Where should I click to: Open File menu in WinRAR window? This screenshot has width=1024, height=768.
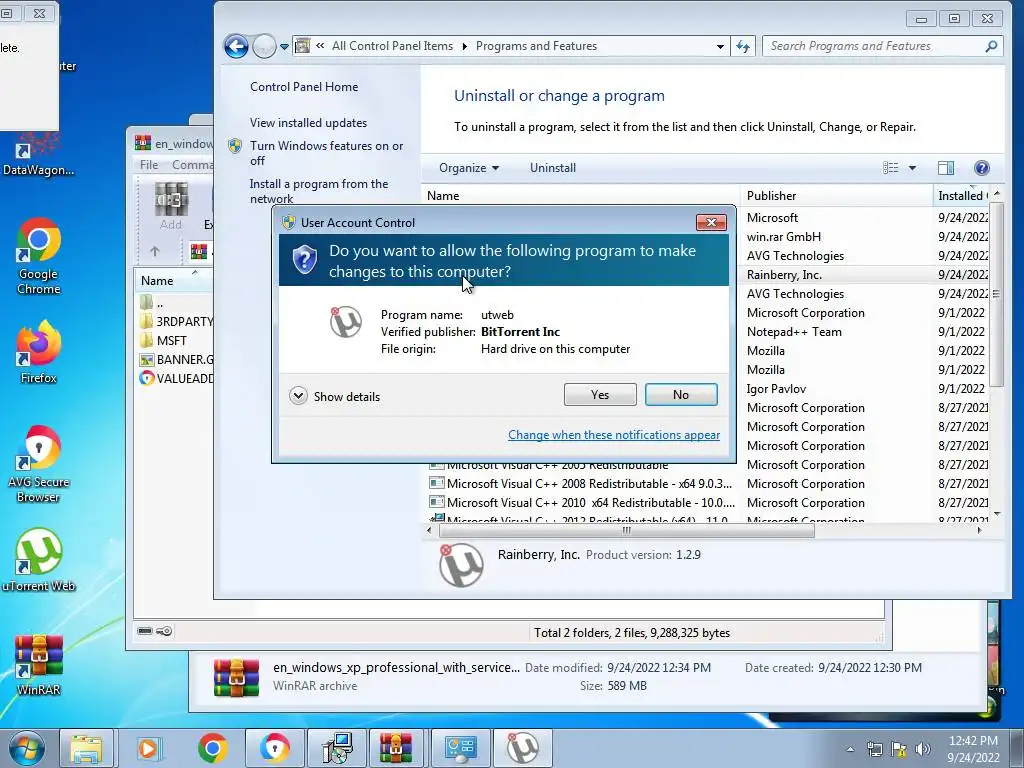coord(149,165)
